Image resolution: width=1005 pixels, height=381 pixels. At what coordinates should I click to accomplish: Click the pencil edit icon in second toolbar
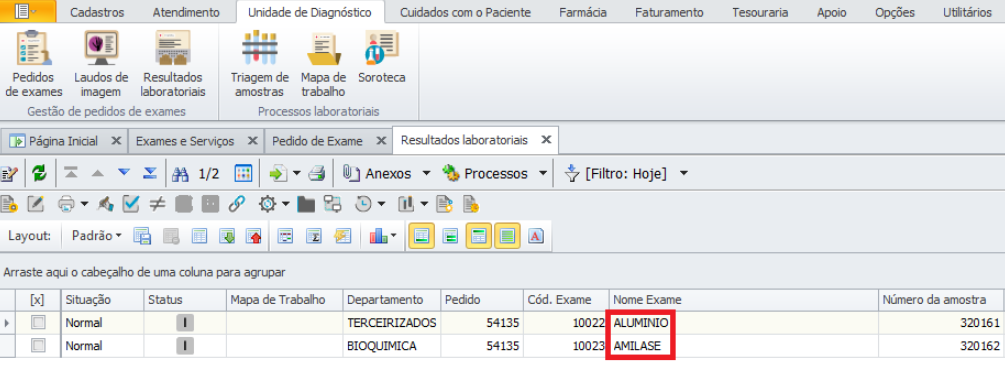(36, 204)
